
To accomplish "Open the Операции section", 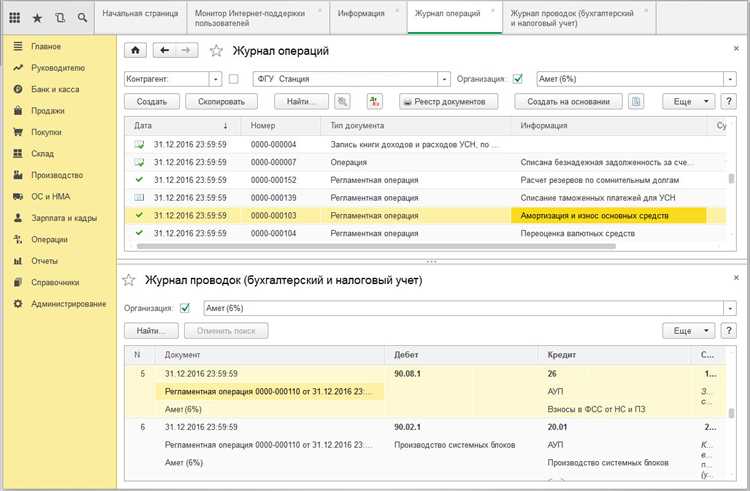I will [49, 240].
